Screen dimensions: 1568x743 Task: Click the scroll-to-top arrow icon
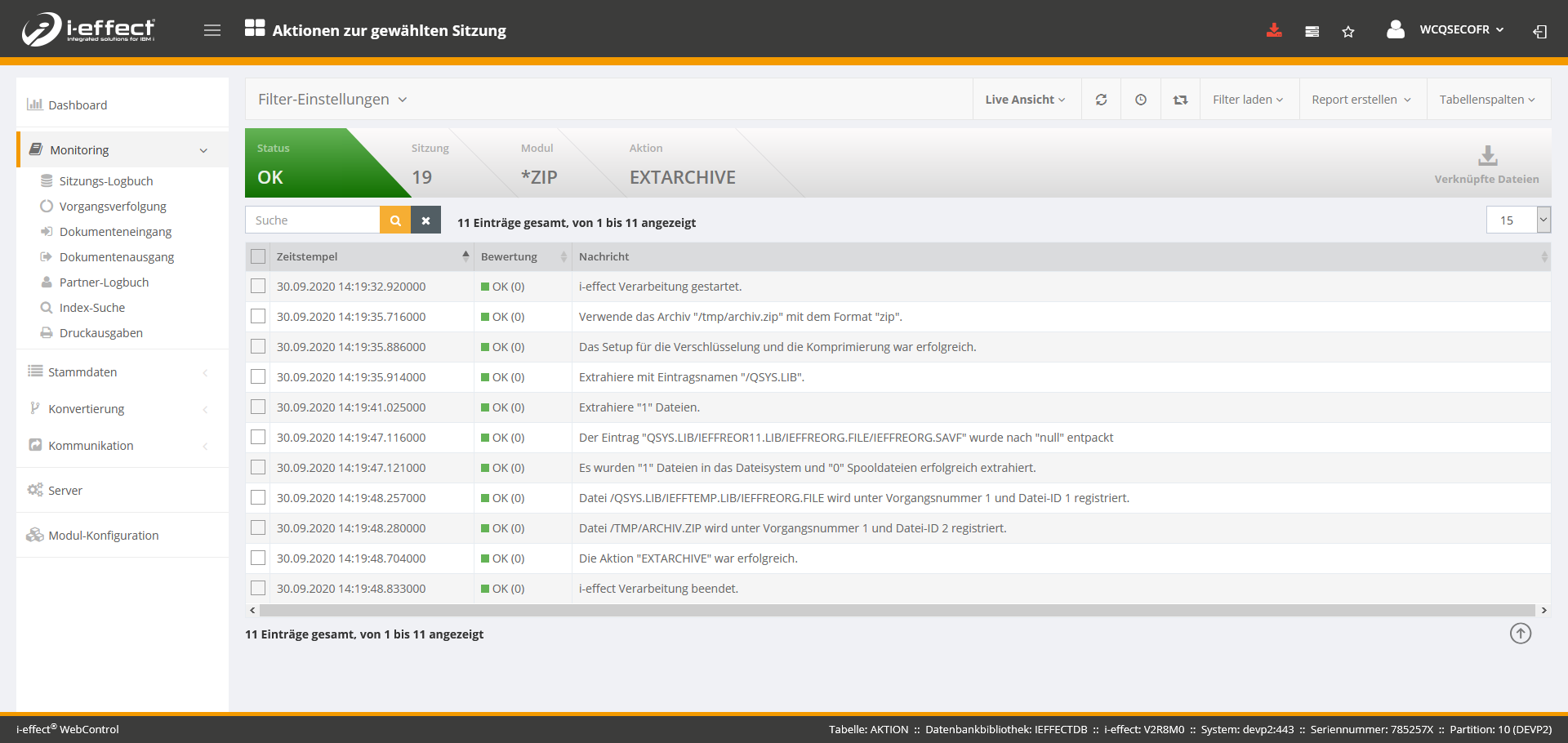(1520, 634)
